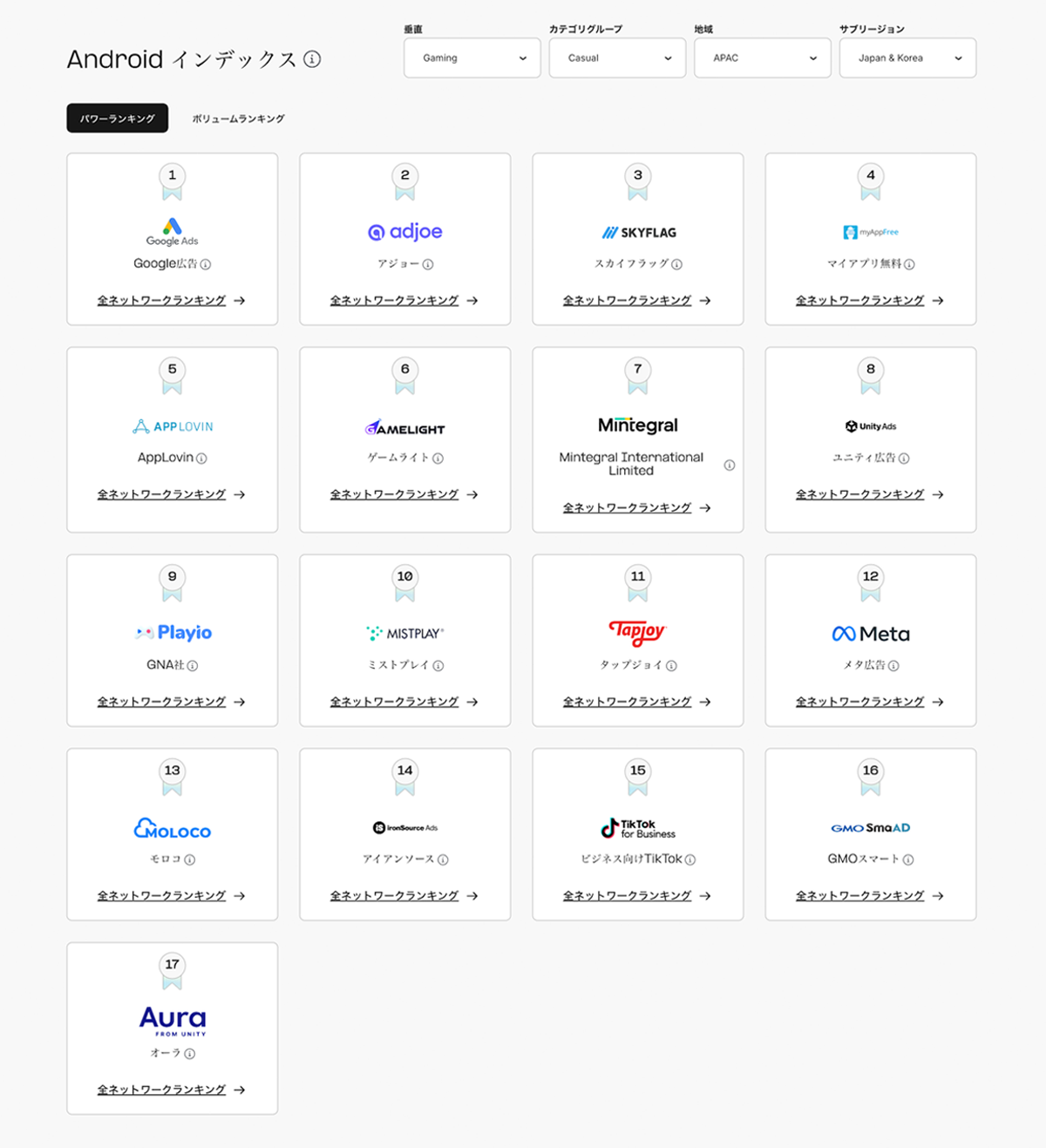This screenshot has height=1148, width=1046.
Task: Open 全ネットワークランキング link under ミストプレイ
Action: (x=404, y=703)
